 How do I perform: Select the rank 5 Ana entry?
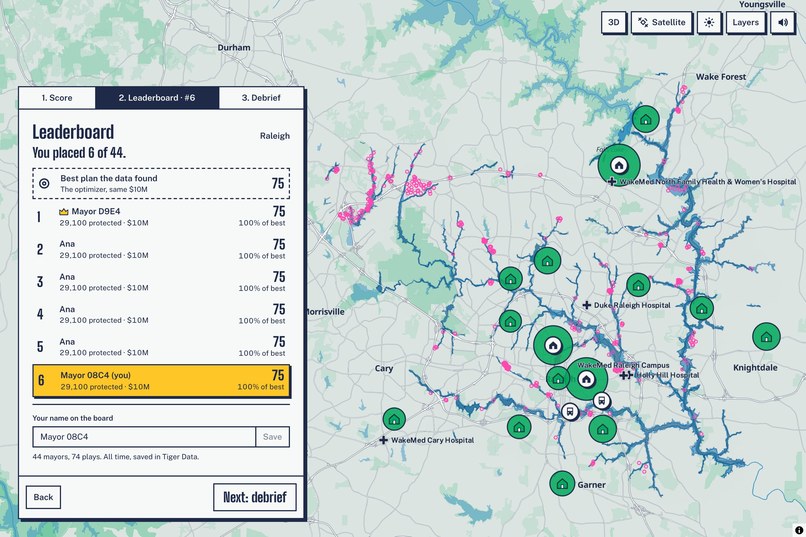click(161, 346)
